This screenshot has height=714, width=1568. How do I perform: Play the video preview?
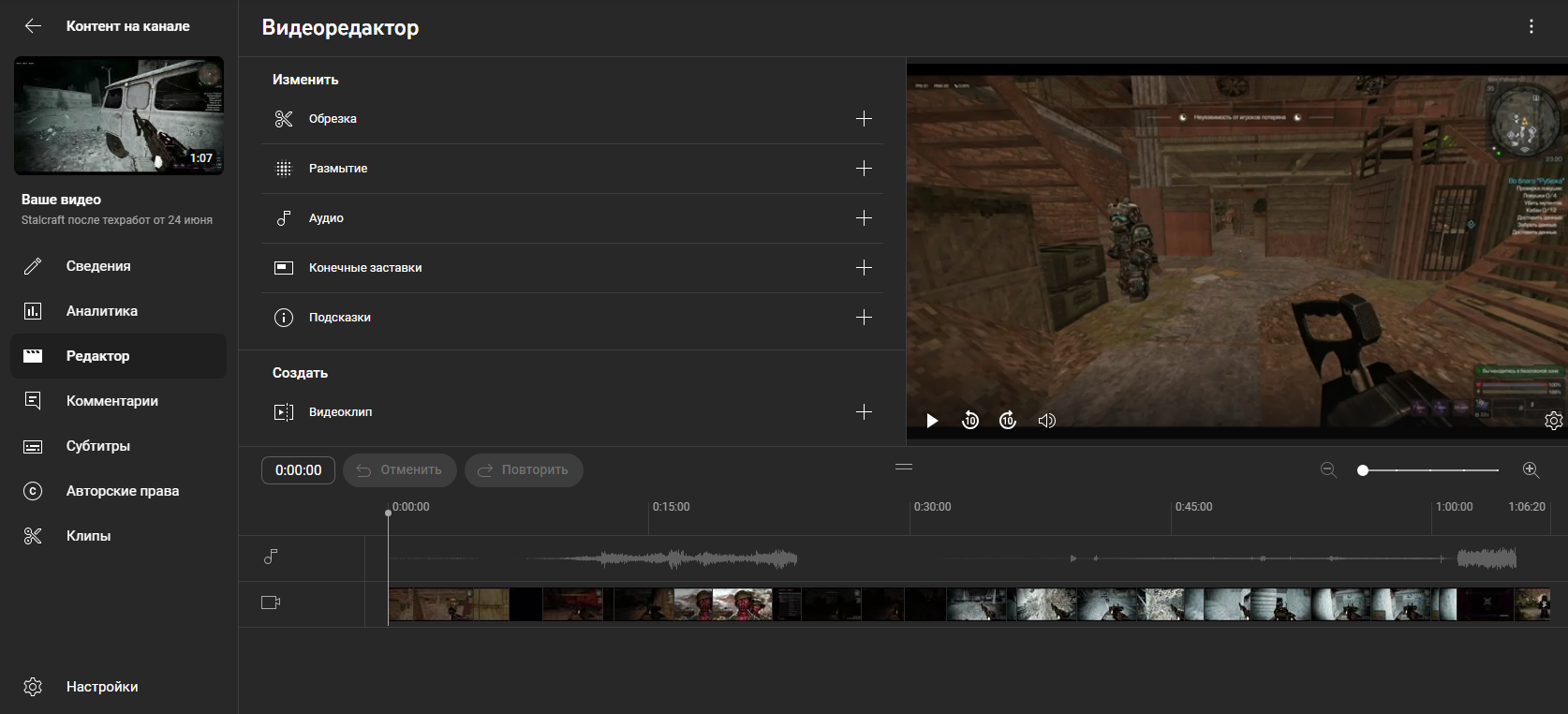[x=932, y=421]
